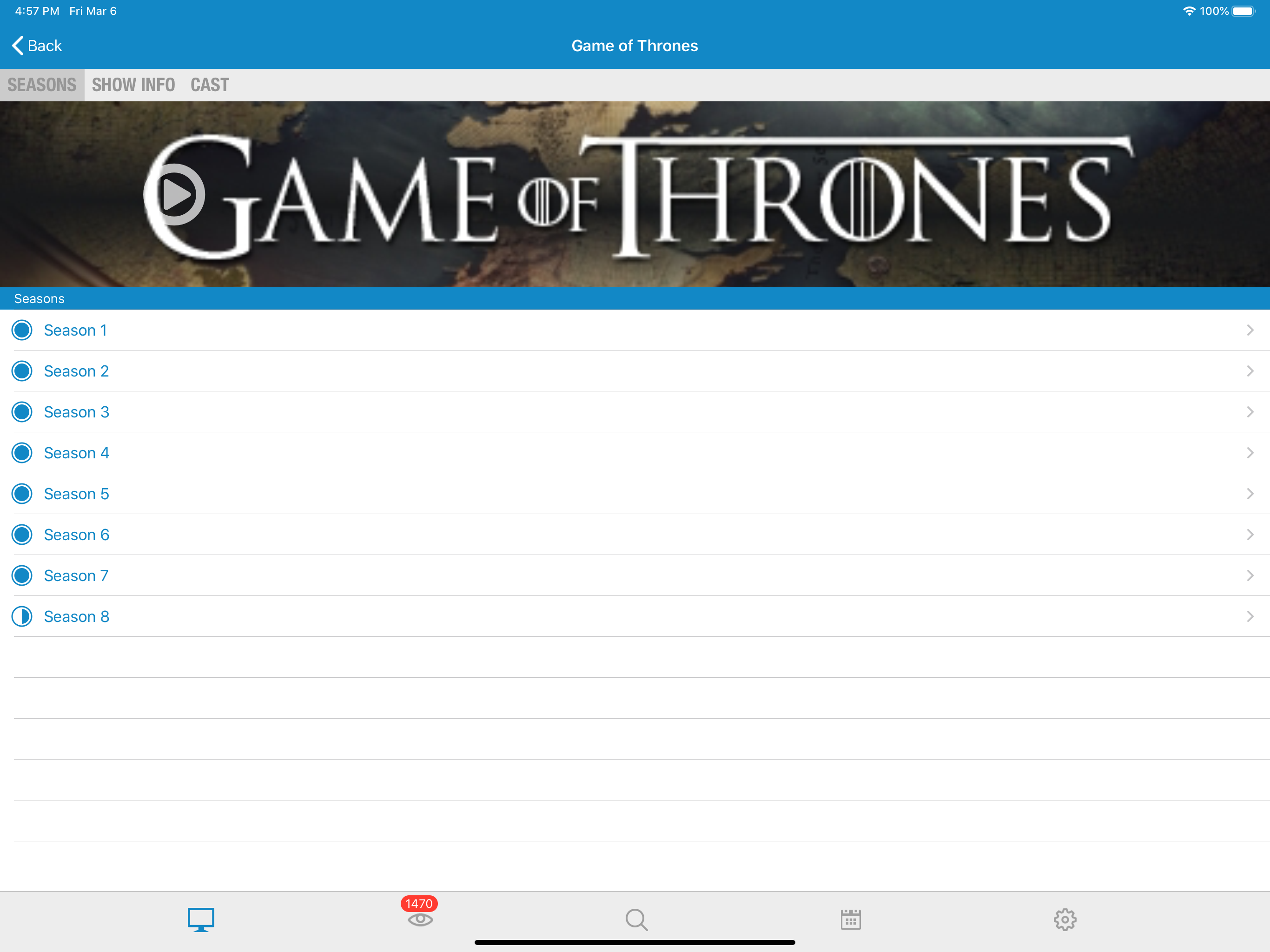
Task: Tap the Seasons section header
Action: pos(635,298)
